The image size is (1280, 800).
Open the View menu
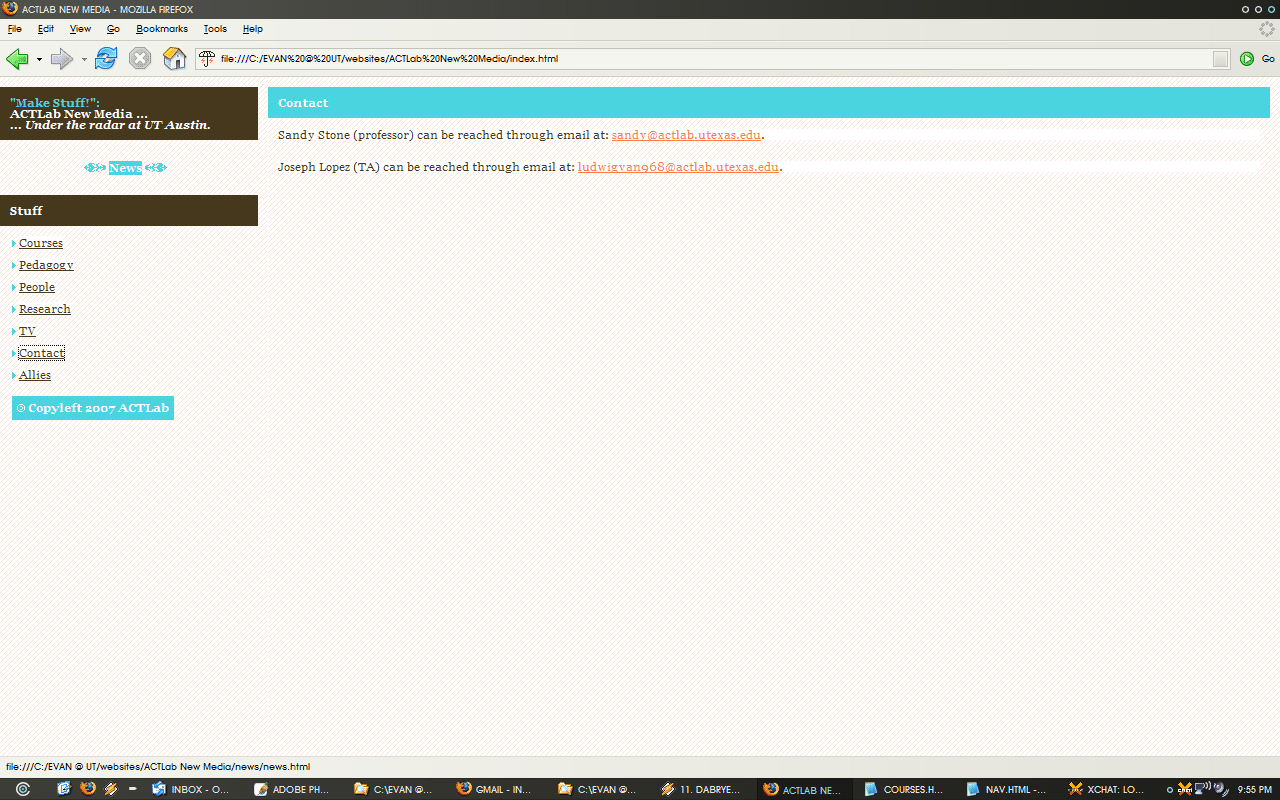(x=80, y=29)
